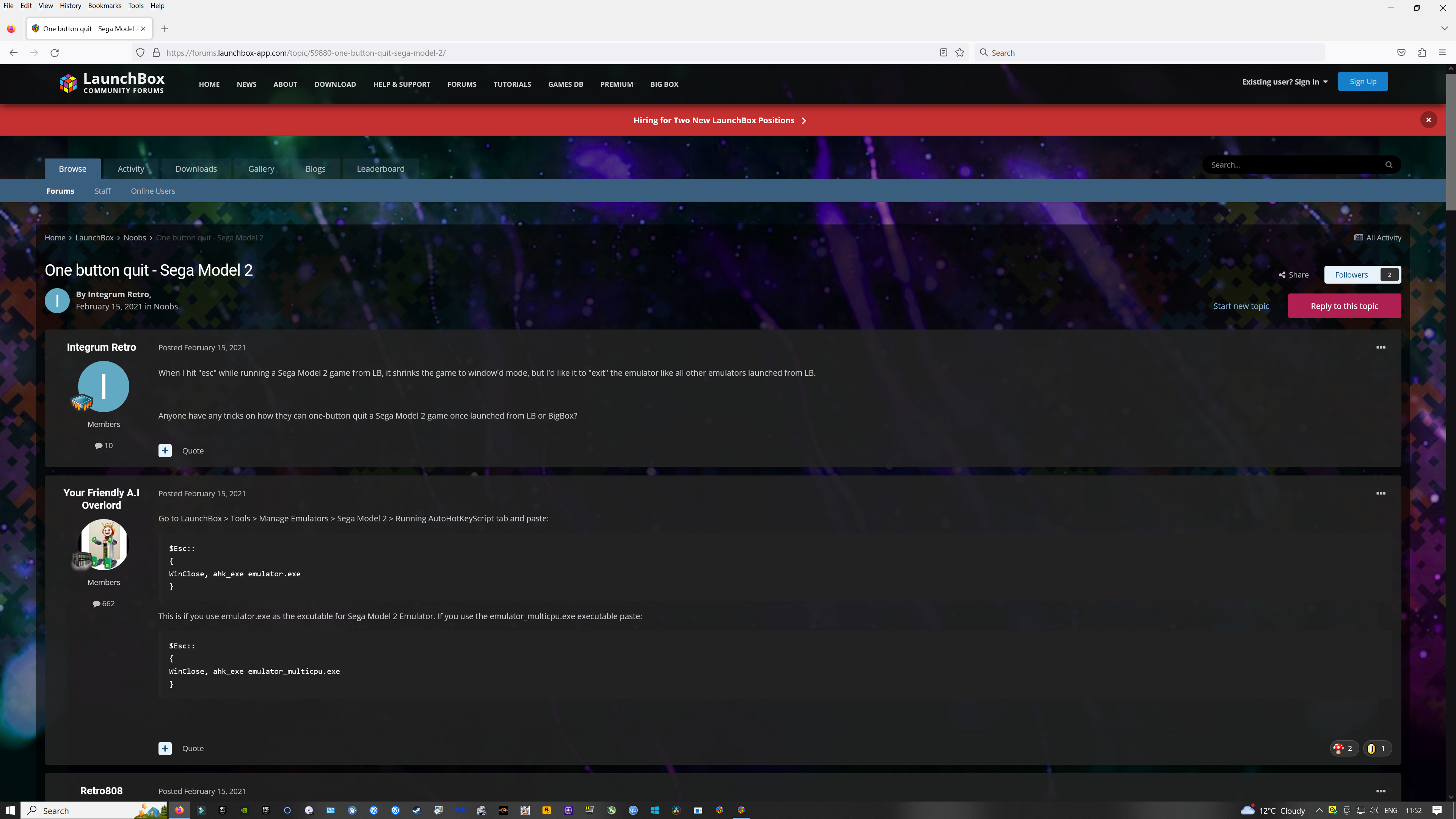The width and height of the screenshot is (1456, 819).
Task: Open the GAMES DB navigation item
Action: (x=566, y=84)
